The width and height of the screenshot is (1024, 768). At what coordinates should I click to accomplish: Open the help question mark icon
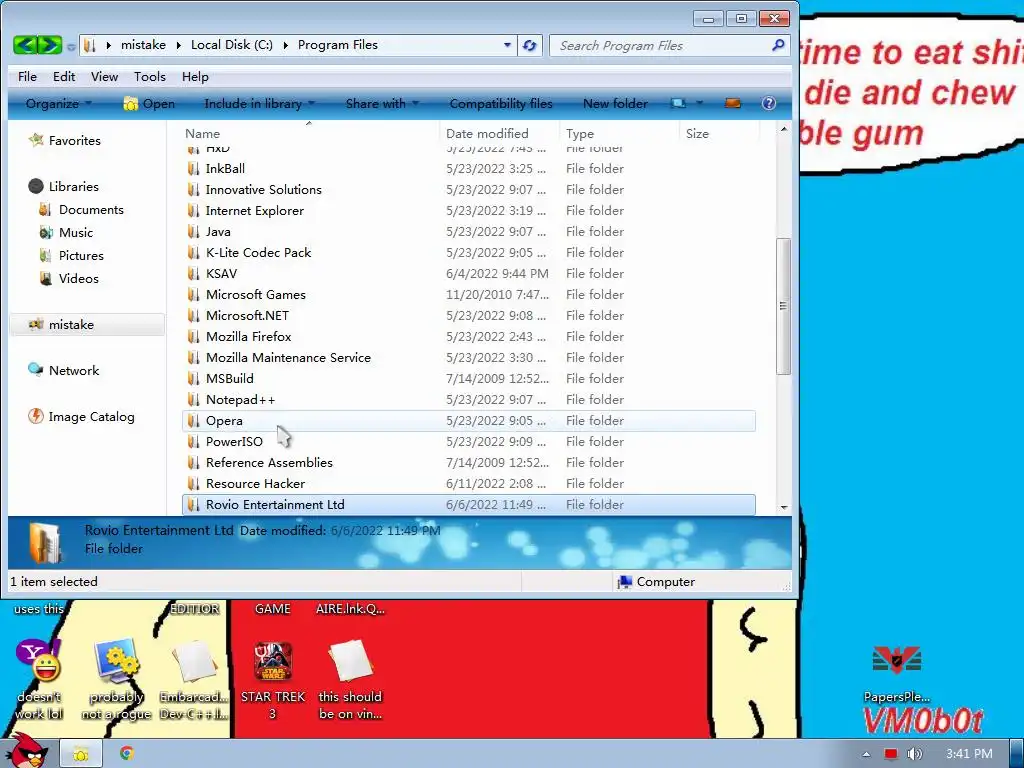tap(769, 103)
